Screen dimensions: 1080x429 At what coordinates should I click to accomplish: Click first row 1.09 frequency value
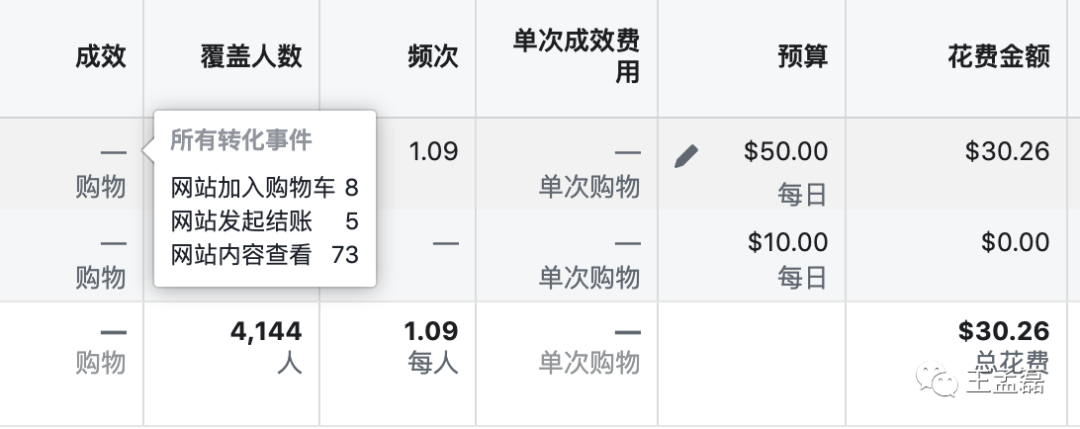click(x=433, y=151)
